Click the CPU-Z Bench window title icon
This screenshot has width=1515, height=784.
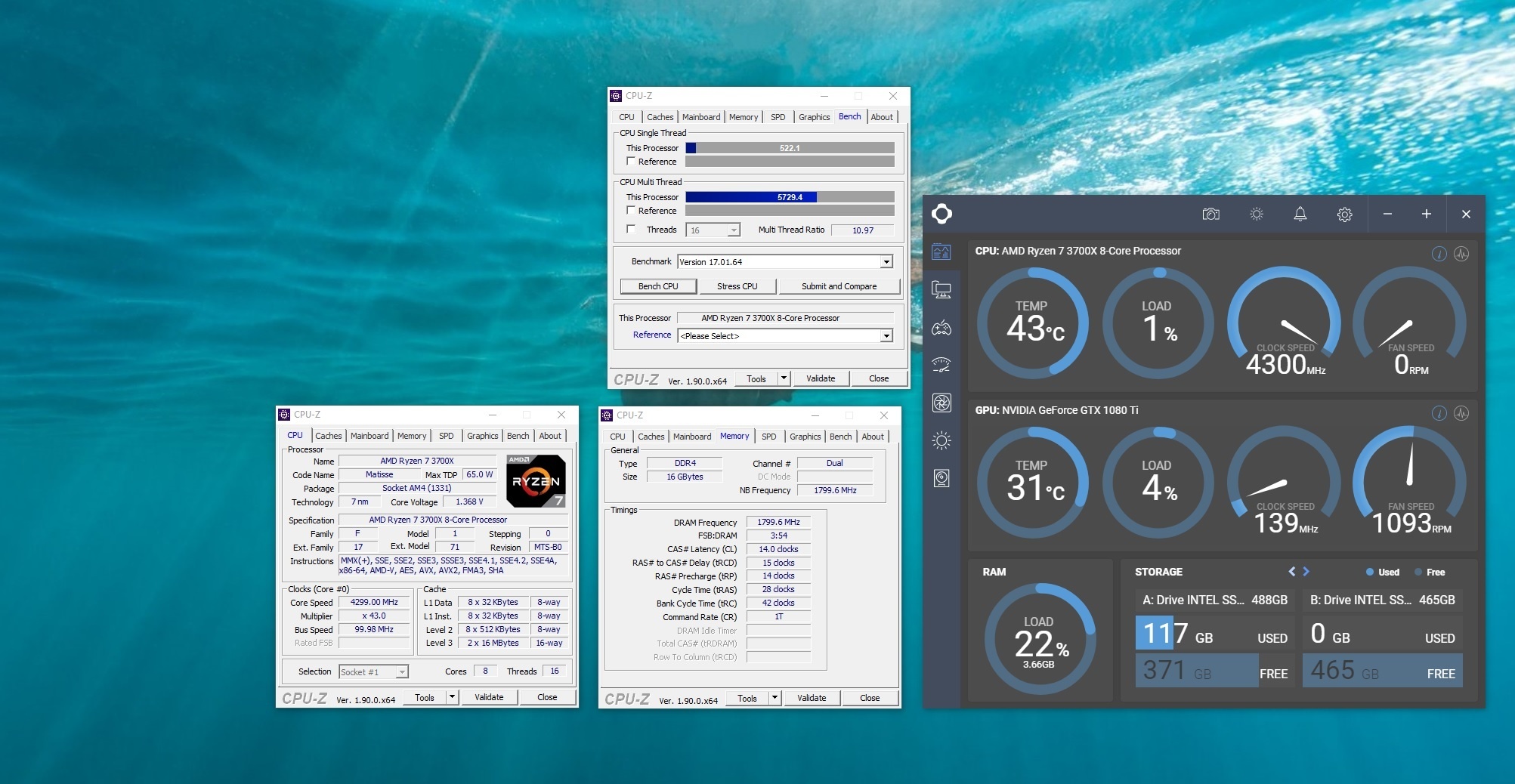click(616, 96)
